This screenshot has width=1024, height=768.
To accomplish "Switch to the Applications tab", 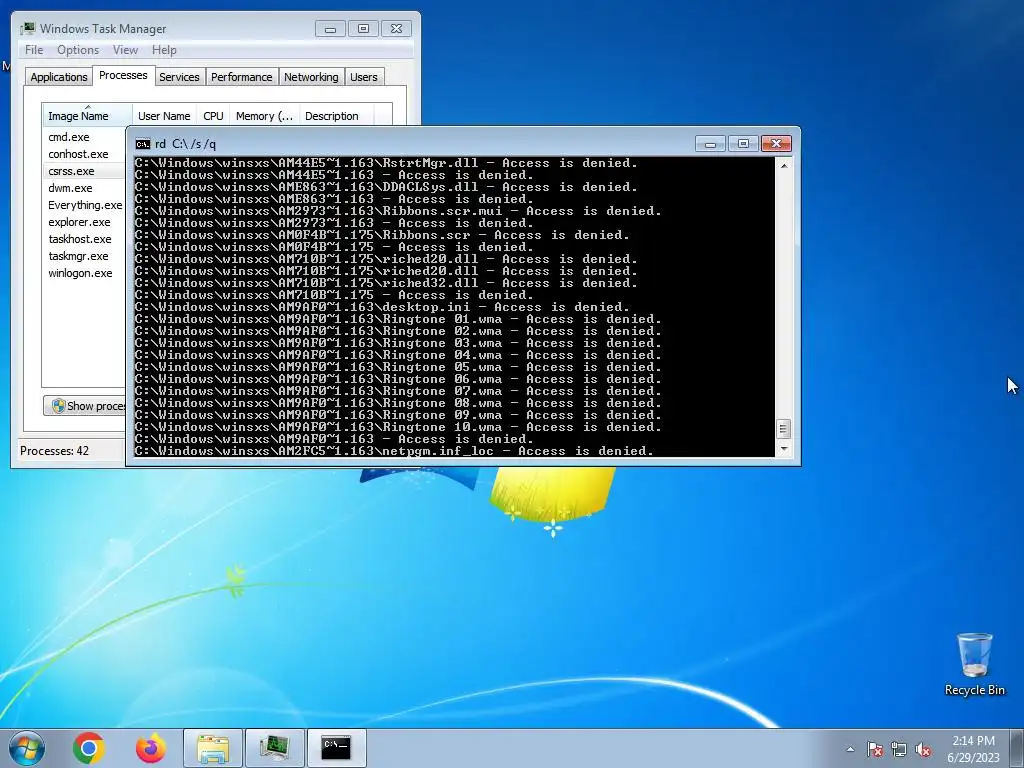I will coord(59,77).
